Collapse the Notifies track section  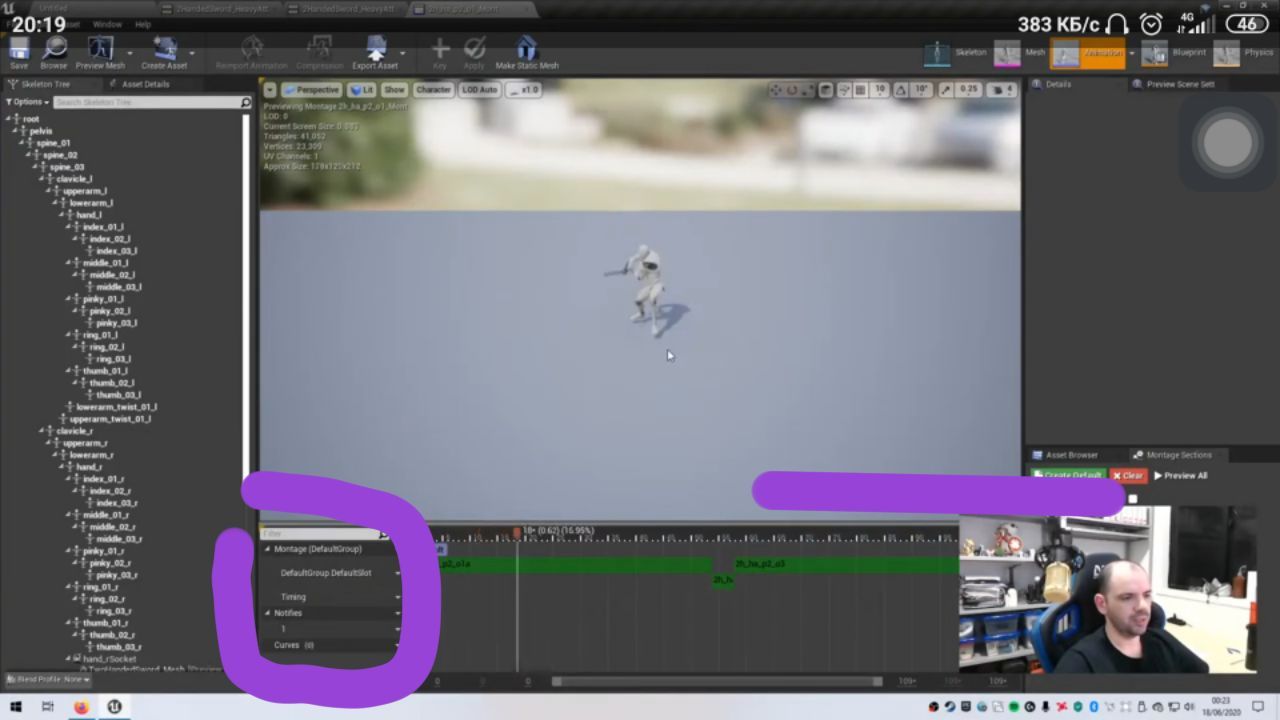pos(268,613)
